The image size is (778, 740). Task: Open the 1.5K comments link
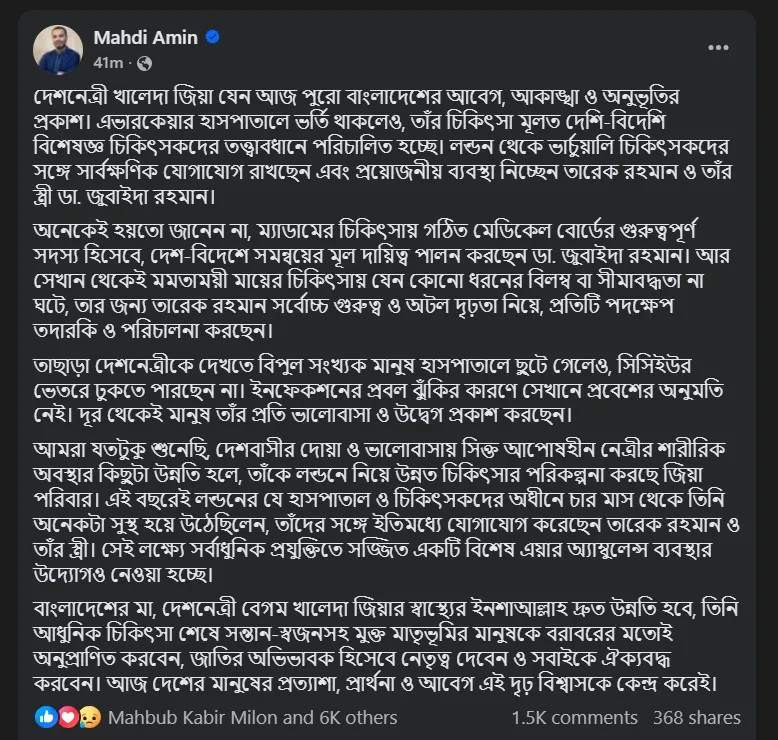(x=573, y=717)
